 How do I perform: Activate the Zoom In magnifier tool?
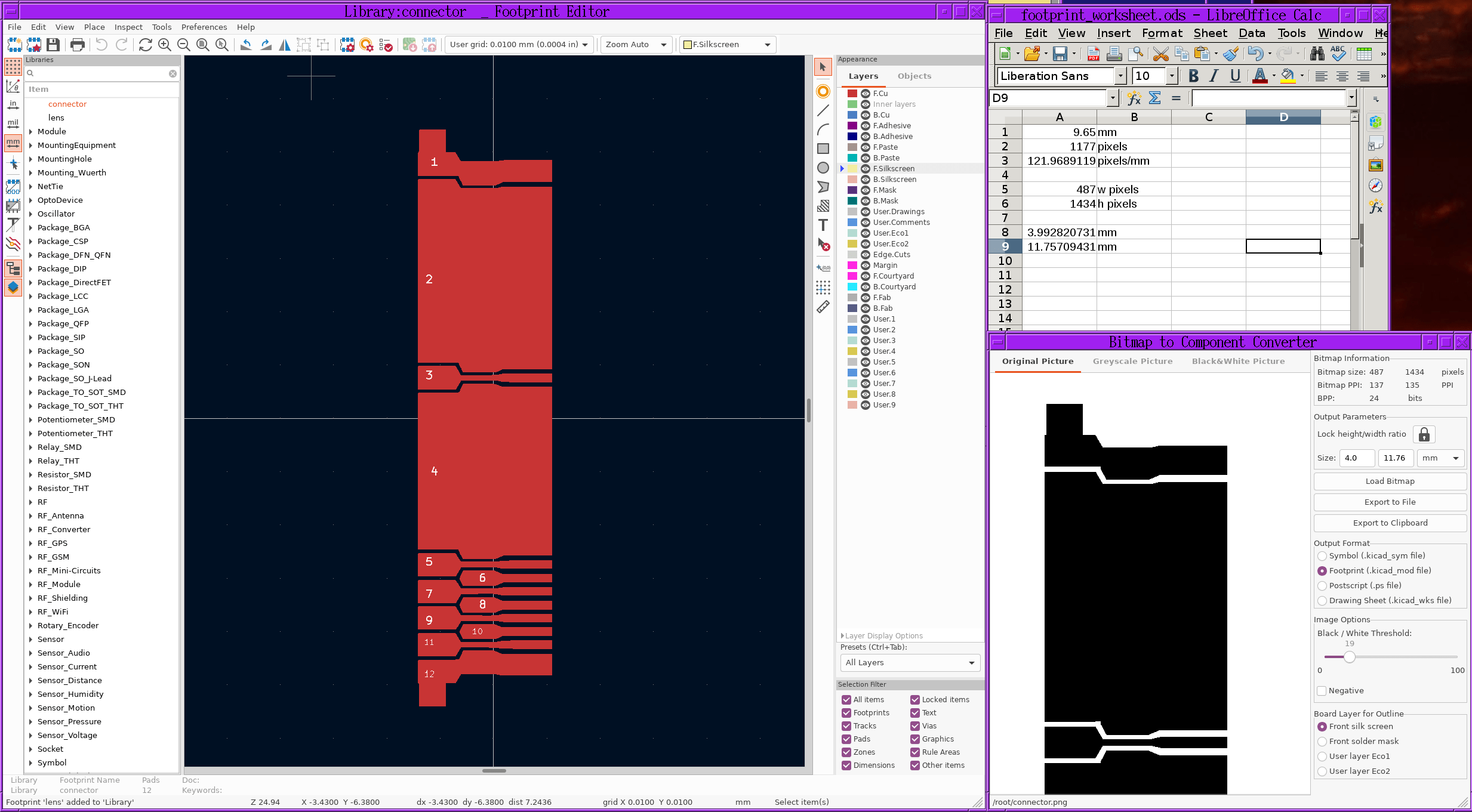[164, 45]
